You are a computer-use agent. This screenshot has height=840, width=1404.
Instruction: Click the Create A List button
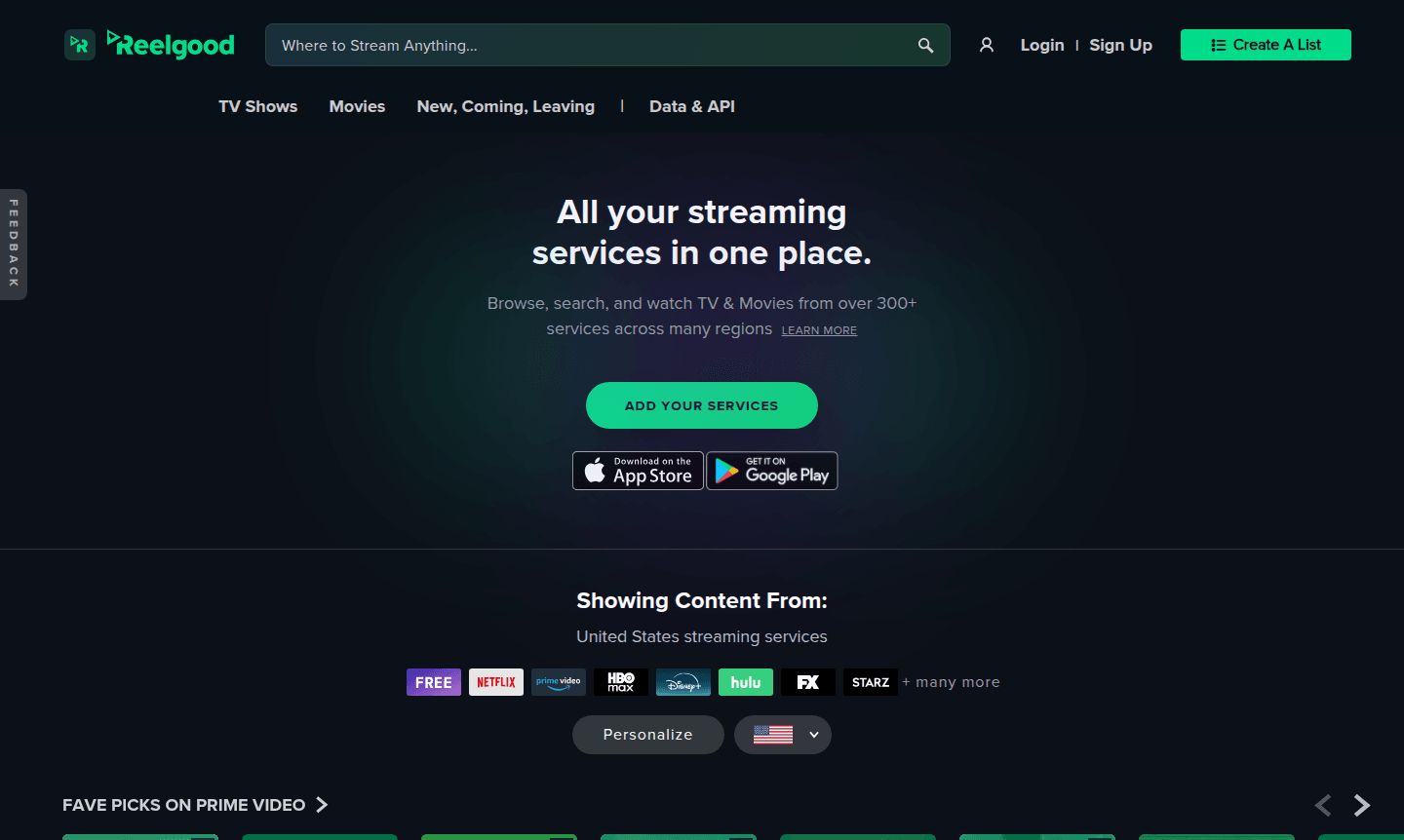click(x=1266, y=45)
